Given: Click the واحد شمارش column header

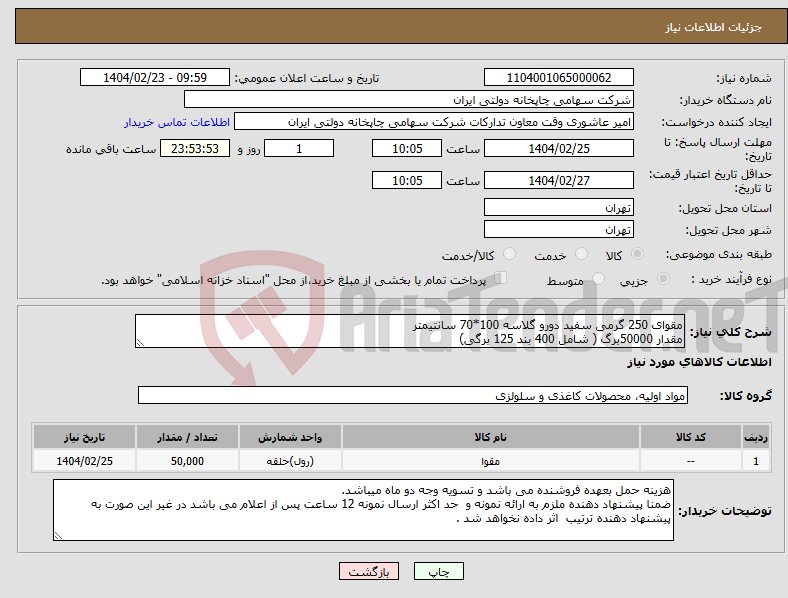Looking at the screenshot, I should coord(290,437).
